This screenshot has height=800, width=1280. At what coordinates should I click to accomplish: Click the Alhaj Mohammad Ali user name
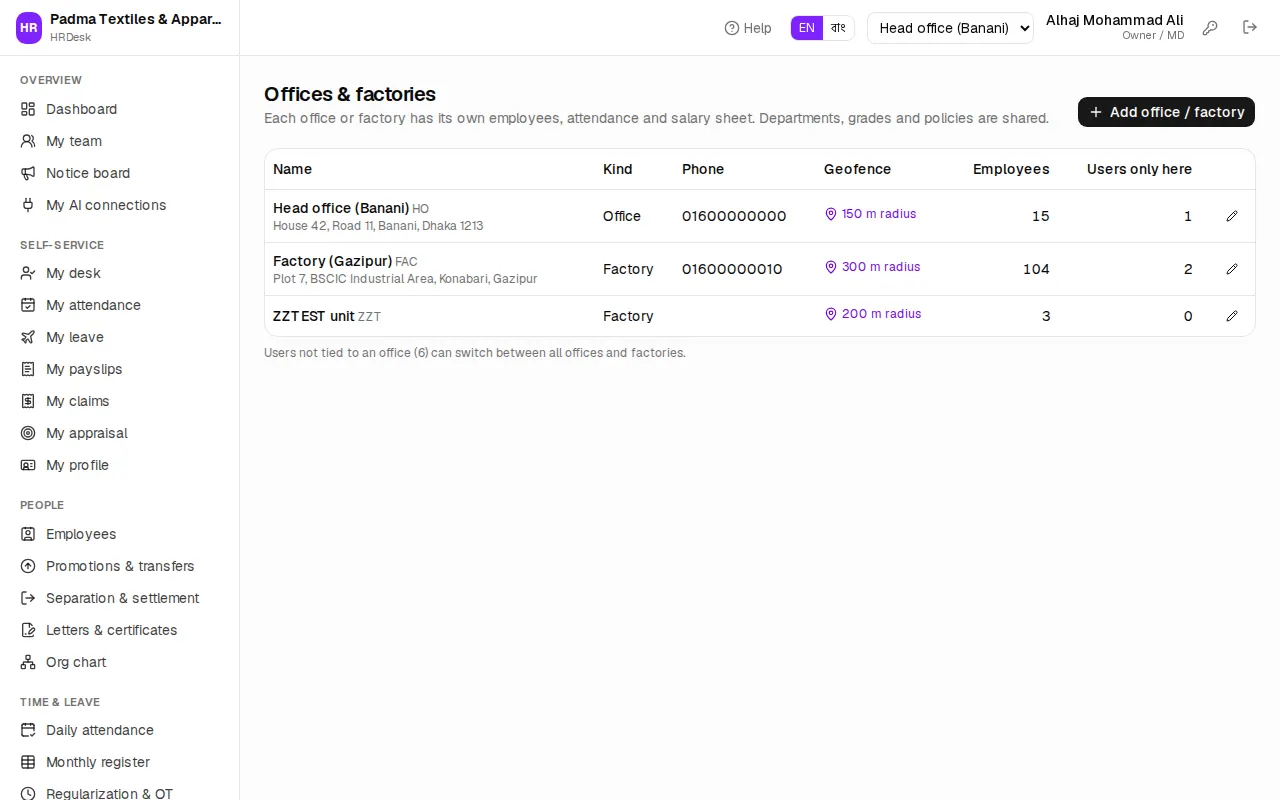pos(1115,20)
